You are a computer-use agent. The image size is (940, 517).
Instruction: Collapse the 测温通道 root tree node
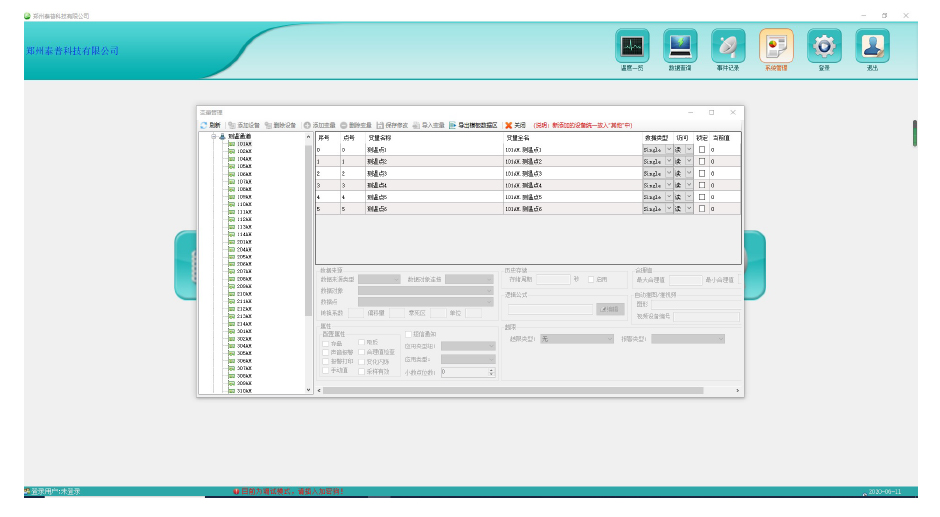point(213,137)
